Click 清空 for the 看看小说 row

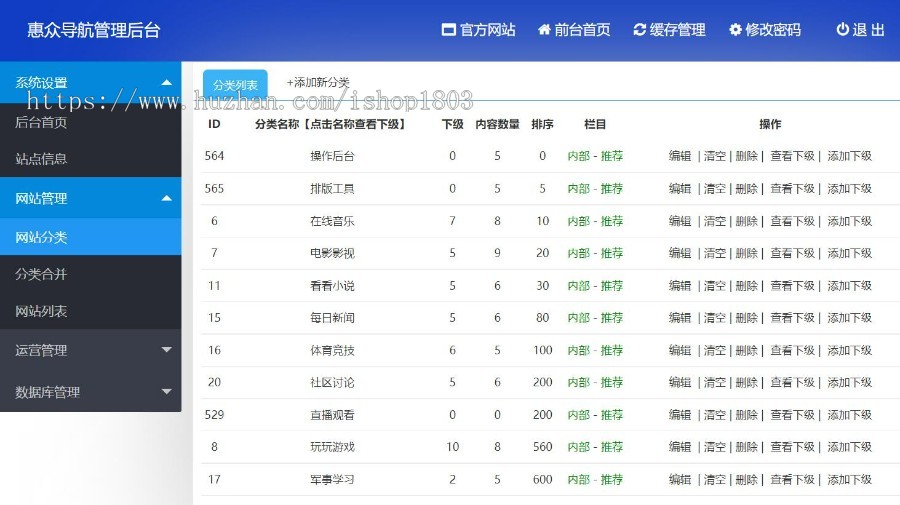point(715,286)
